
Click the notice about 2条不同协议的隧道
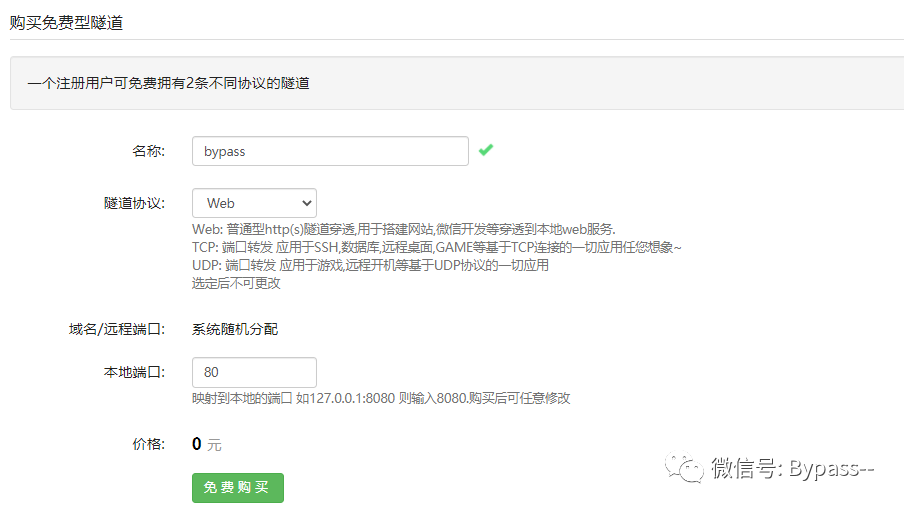click(168, 84)
